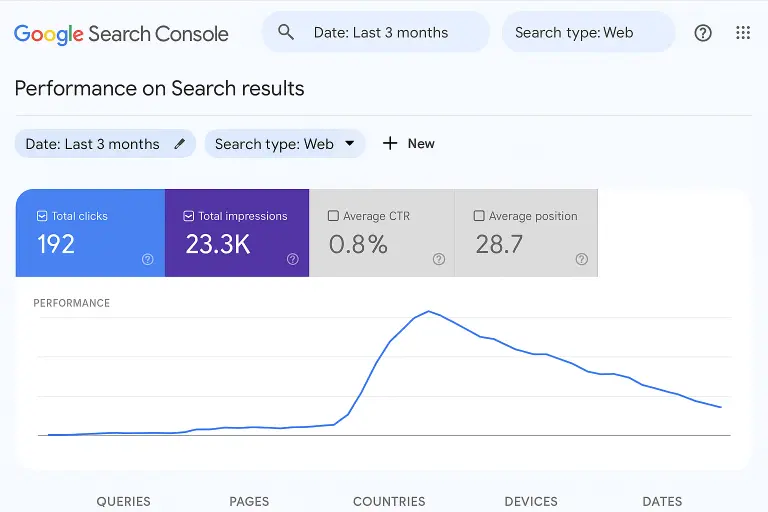Click the 0.8% average CTR value

358,244
